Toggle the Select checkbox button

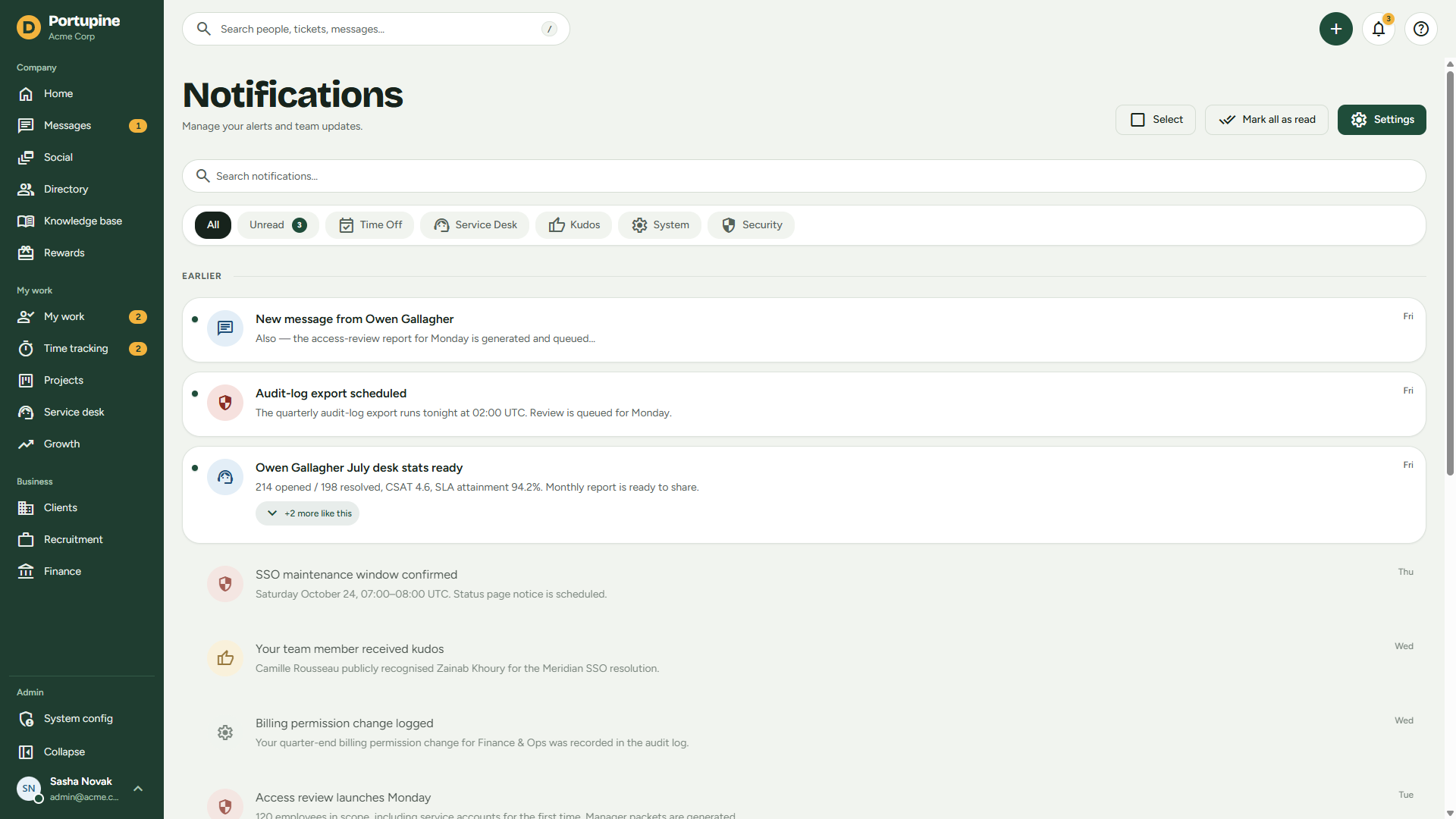click(1156, 120)
